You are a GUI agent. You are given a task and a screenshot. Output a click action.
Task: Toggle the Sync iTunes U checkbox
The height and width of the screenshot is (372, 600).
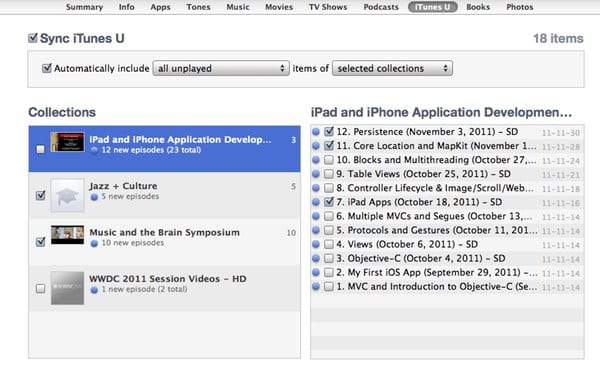(33, 38)
